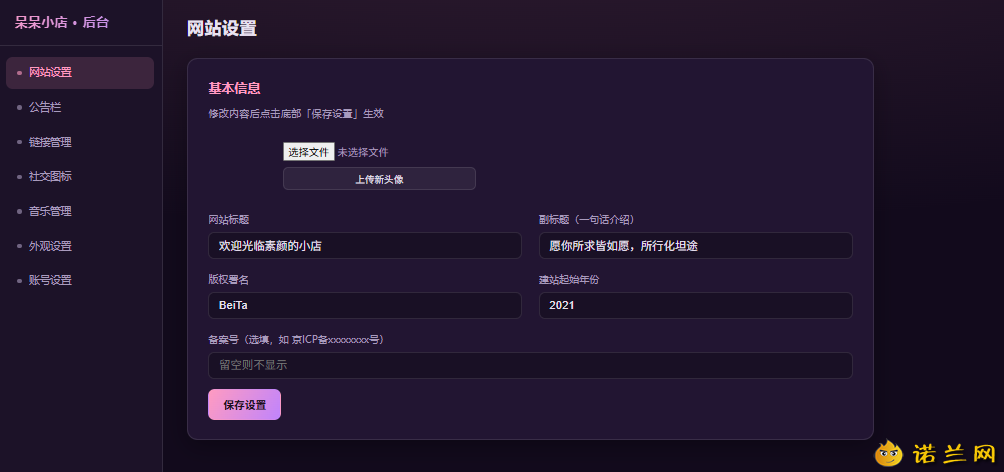Go to 链接管理 in the sidebar
Image resolution: width=1004 pixels, height=472 pixels.
coord(80,142)
